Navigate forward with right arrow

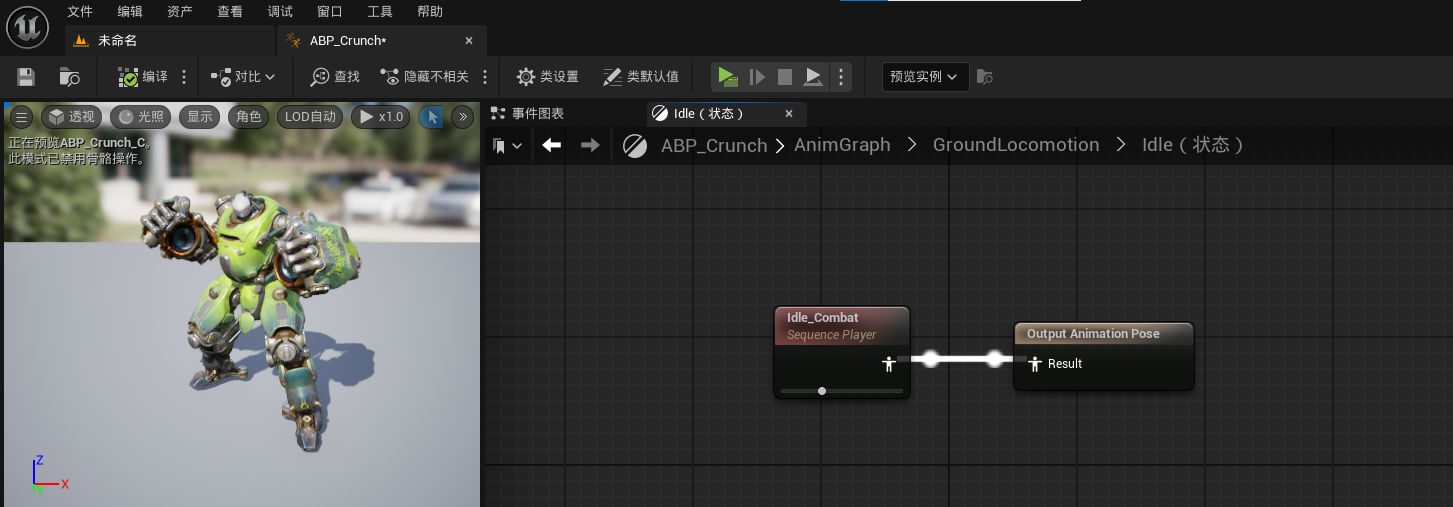(590, 146)
